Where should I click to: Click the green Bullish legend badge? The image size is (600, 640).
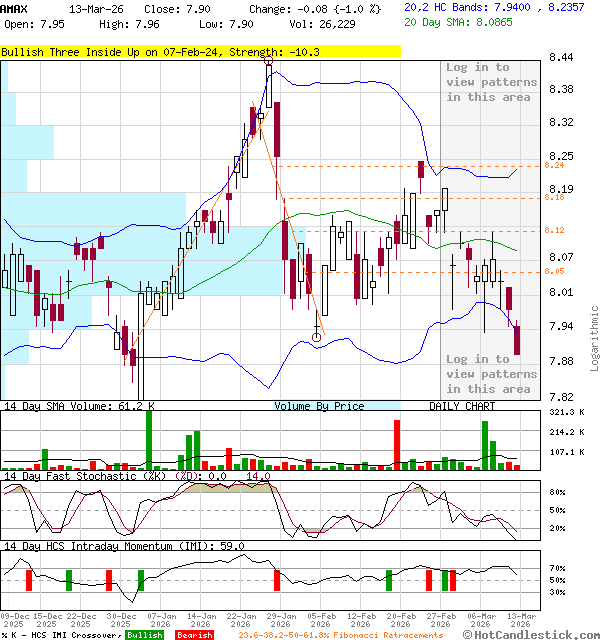click(144, 635)
